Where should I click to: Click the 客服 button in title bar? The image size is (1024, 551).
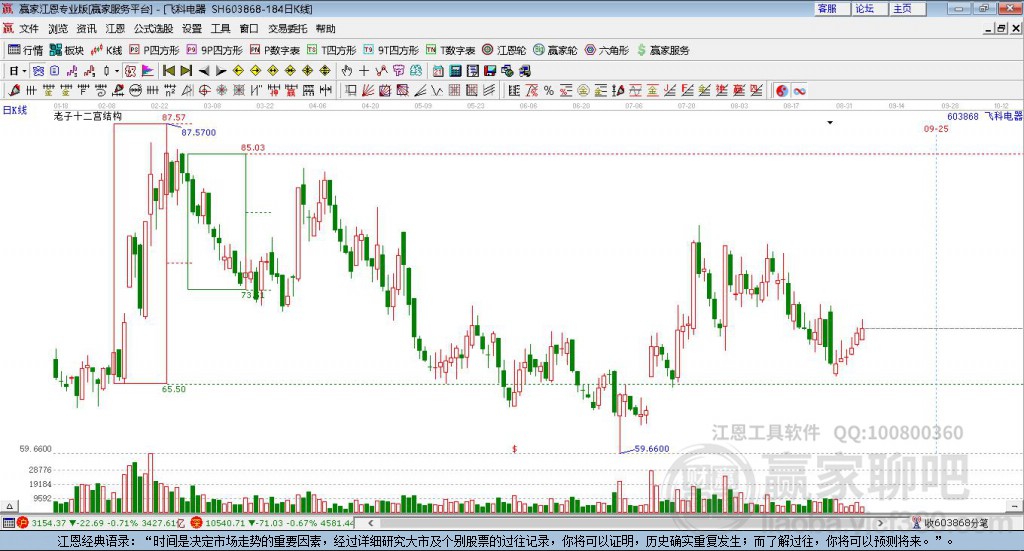pos(832,8)
